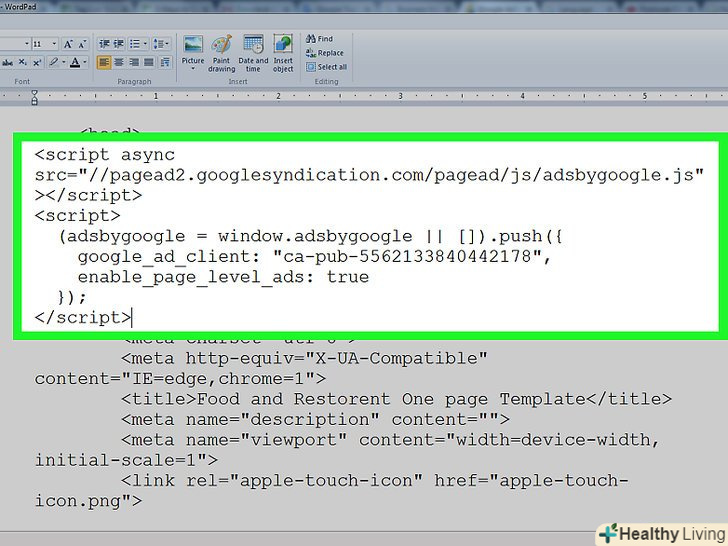
Task: Decrease paragraph indent
Action: pyautogui.click(x=104, y=44)
